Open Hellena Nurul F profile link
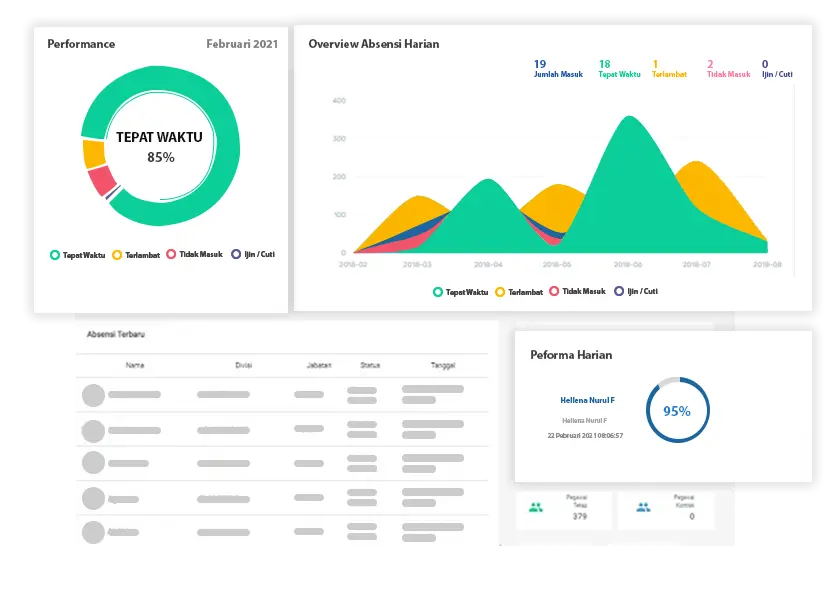Viewport: 830px width, 600px height. click(587, 400)
